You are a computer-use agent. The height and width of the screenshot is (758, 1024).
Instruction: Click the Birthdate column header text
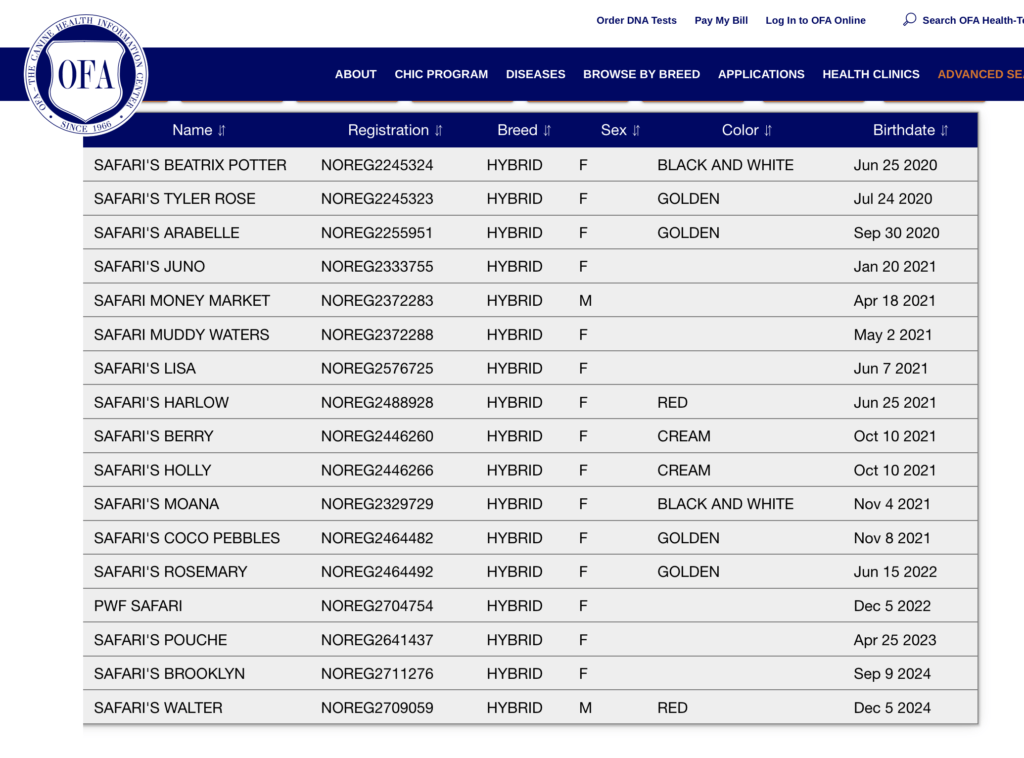[x=904, y=130]
